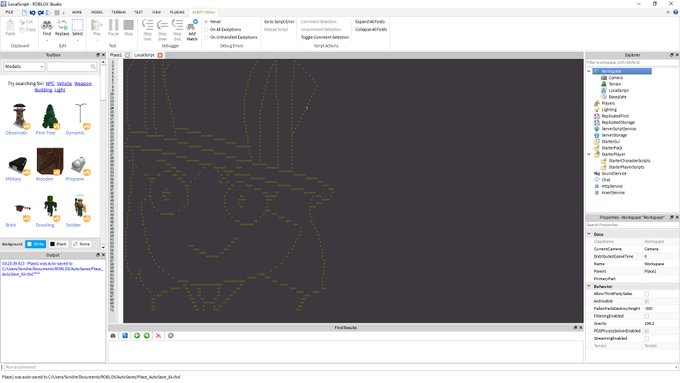Screen dimensions: 680x383
Task: Set Toolbox background to White
Action: (36, 244)
